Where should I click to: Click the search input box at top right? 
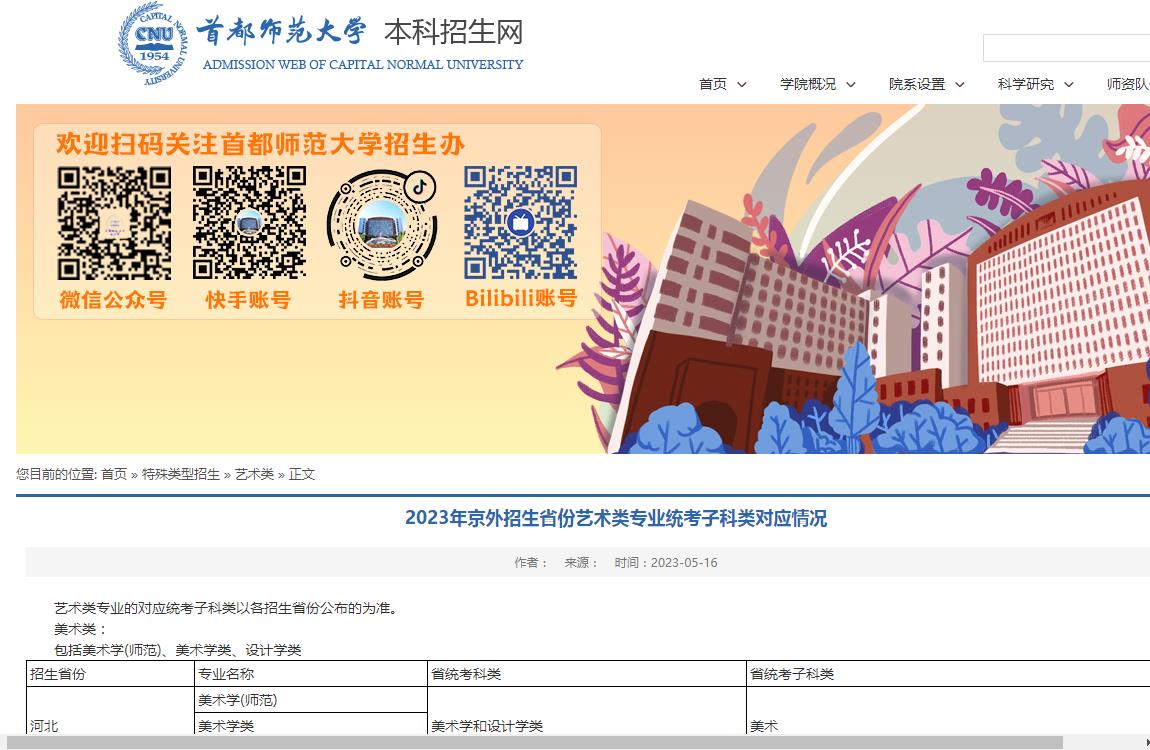pyautogui.click(x=1066, y=48)
